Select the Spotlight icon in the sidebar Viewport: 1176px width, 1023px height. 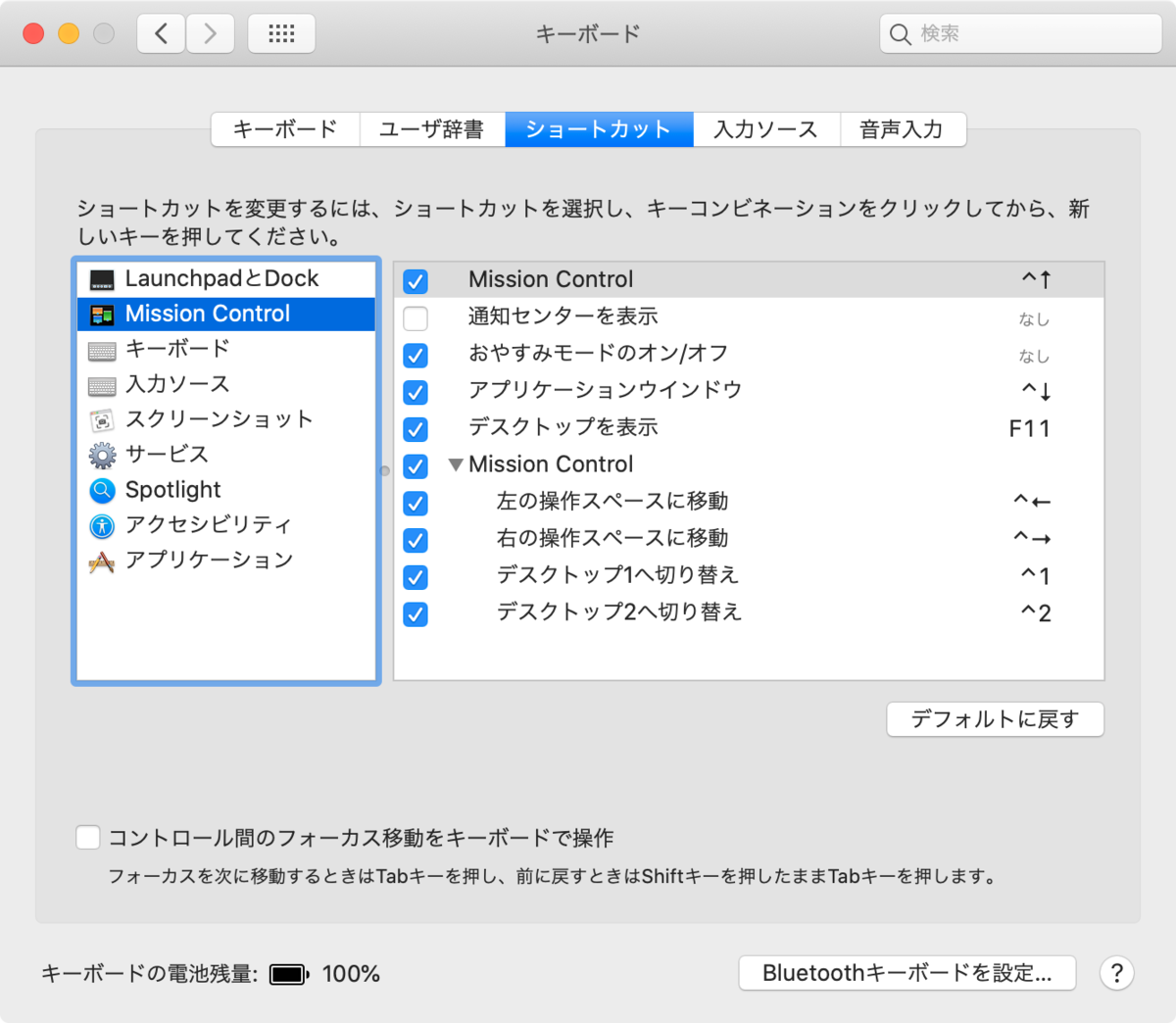pos(102,490)
